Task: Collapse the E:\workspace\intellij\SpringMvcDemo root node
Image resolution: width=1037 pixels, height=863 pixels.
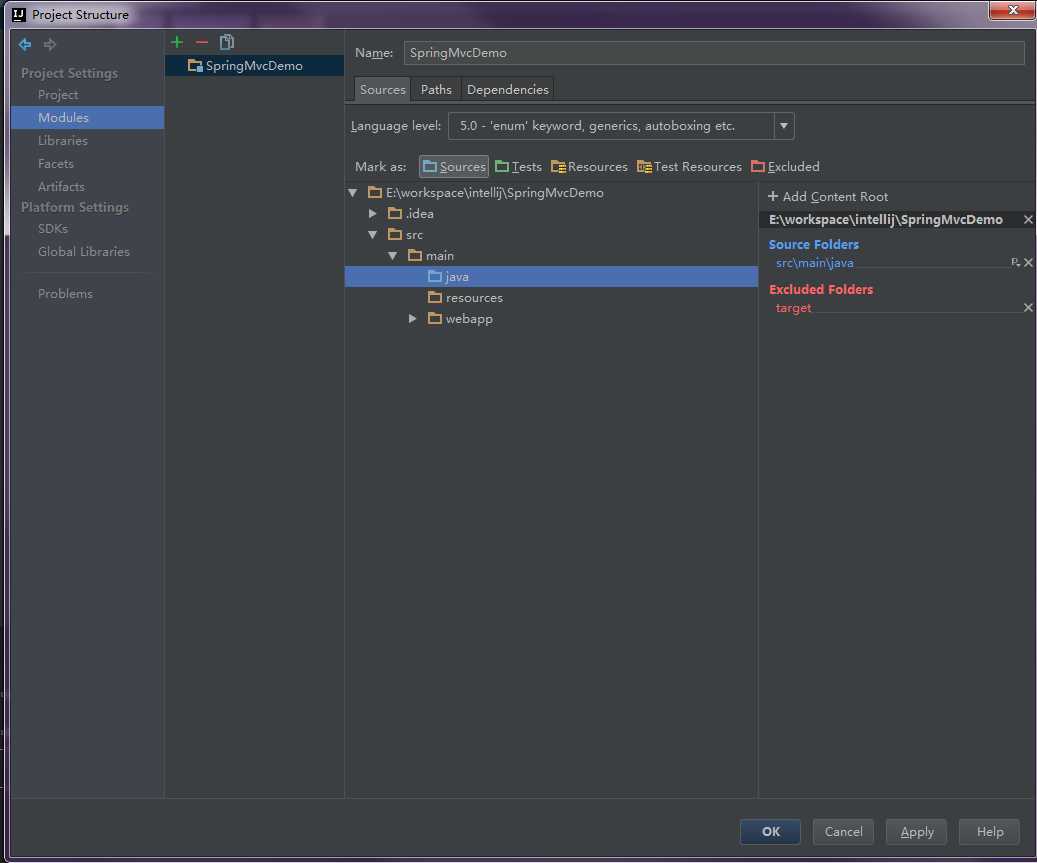Action: coord(353,192)
